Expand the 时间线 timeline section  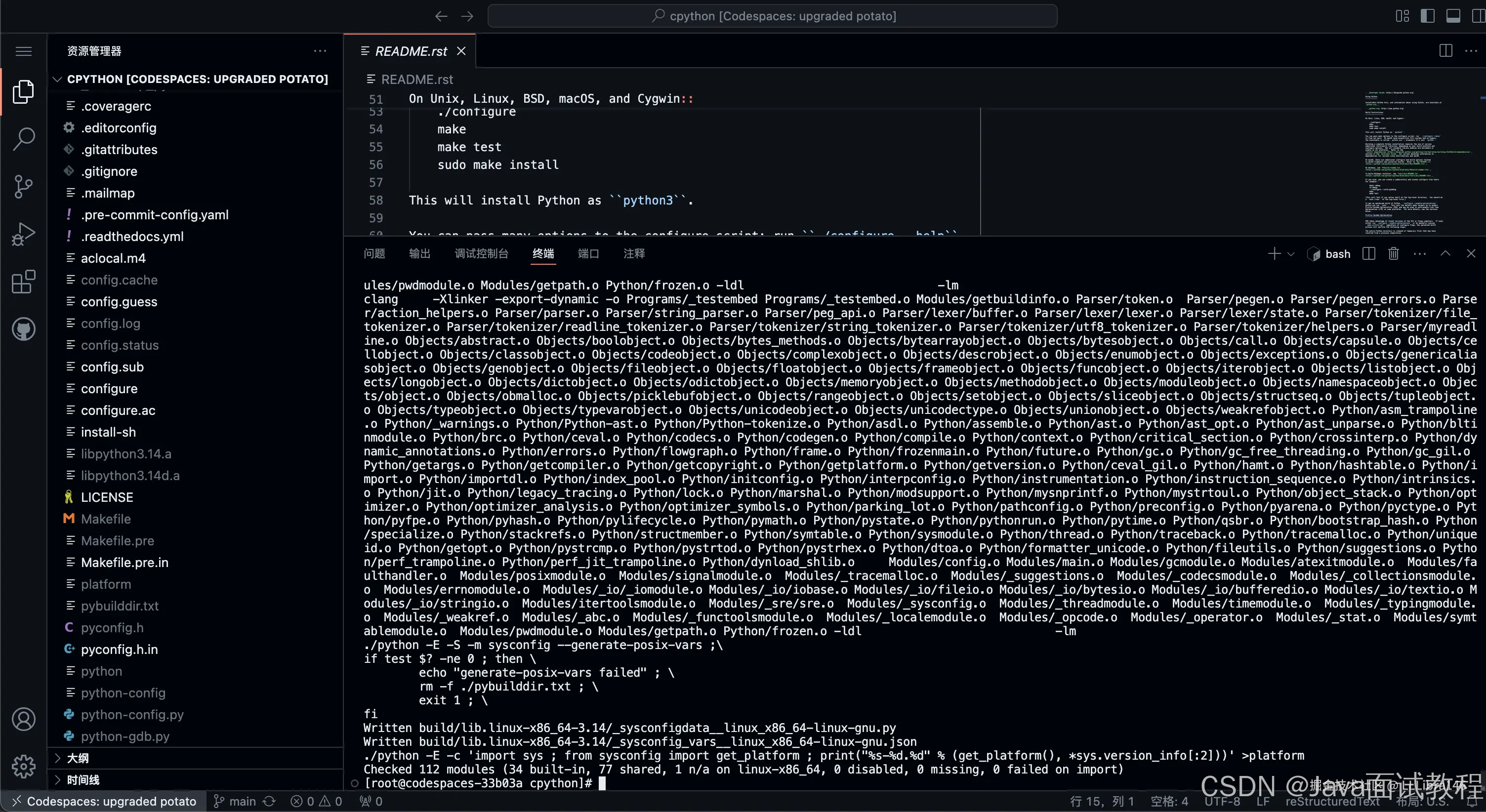(x=195, y=780)
